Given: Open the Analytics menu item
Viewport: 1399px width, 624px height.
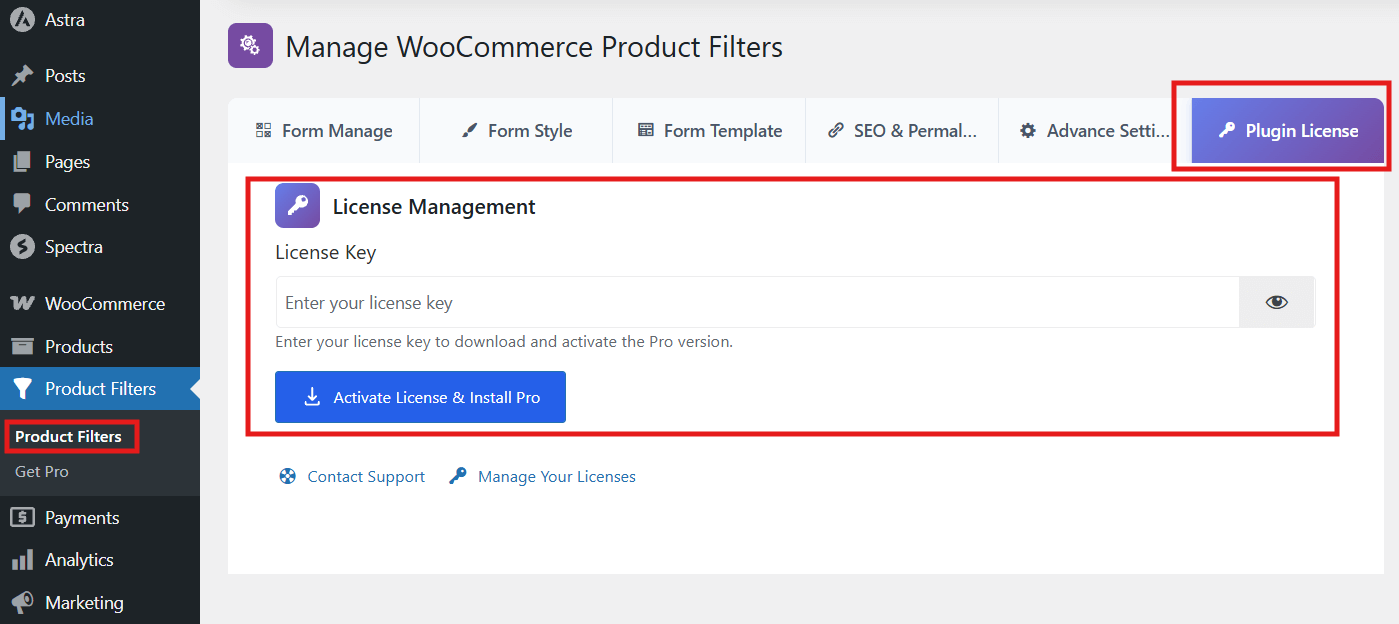Looking at the screenshot, I should click(x=100, y=560).
